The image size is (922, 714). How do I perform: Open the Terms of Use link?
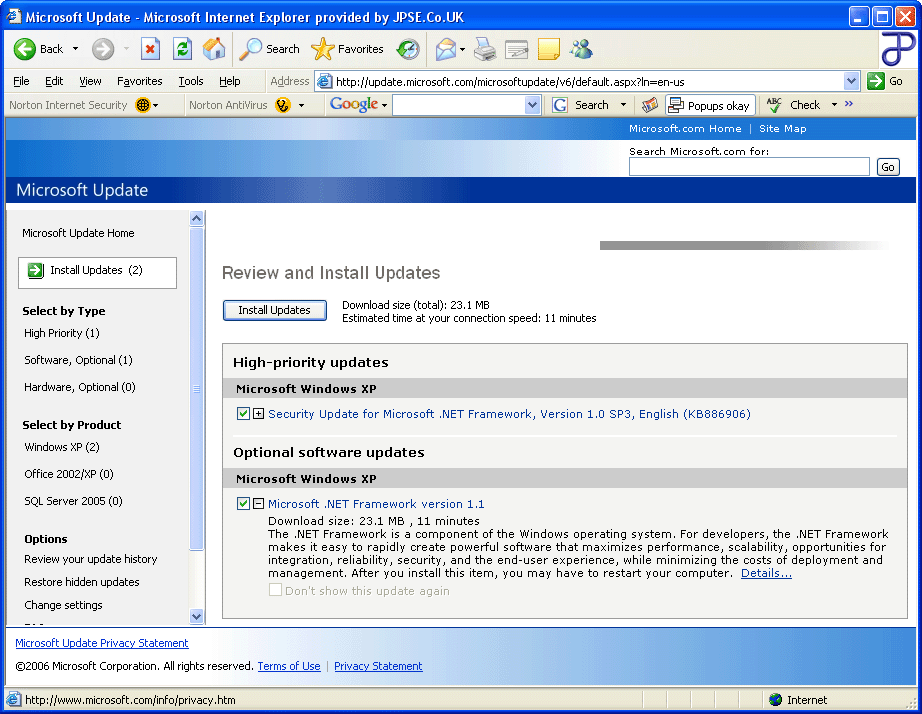289,666
